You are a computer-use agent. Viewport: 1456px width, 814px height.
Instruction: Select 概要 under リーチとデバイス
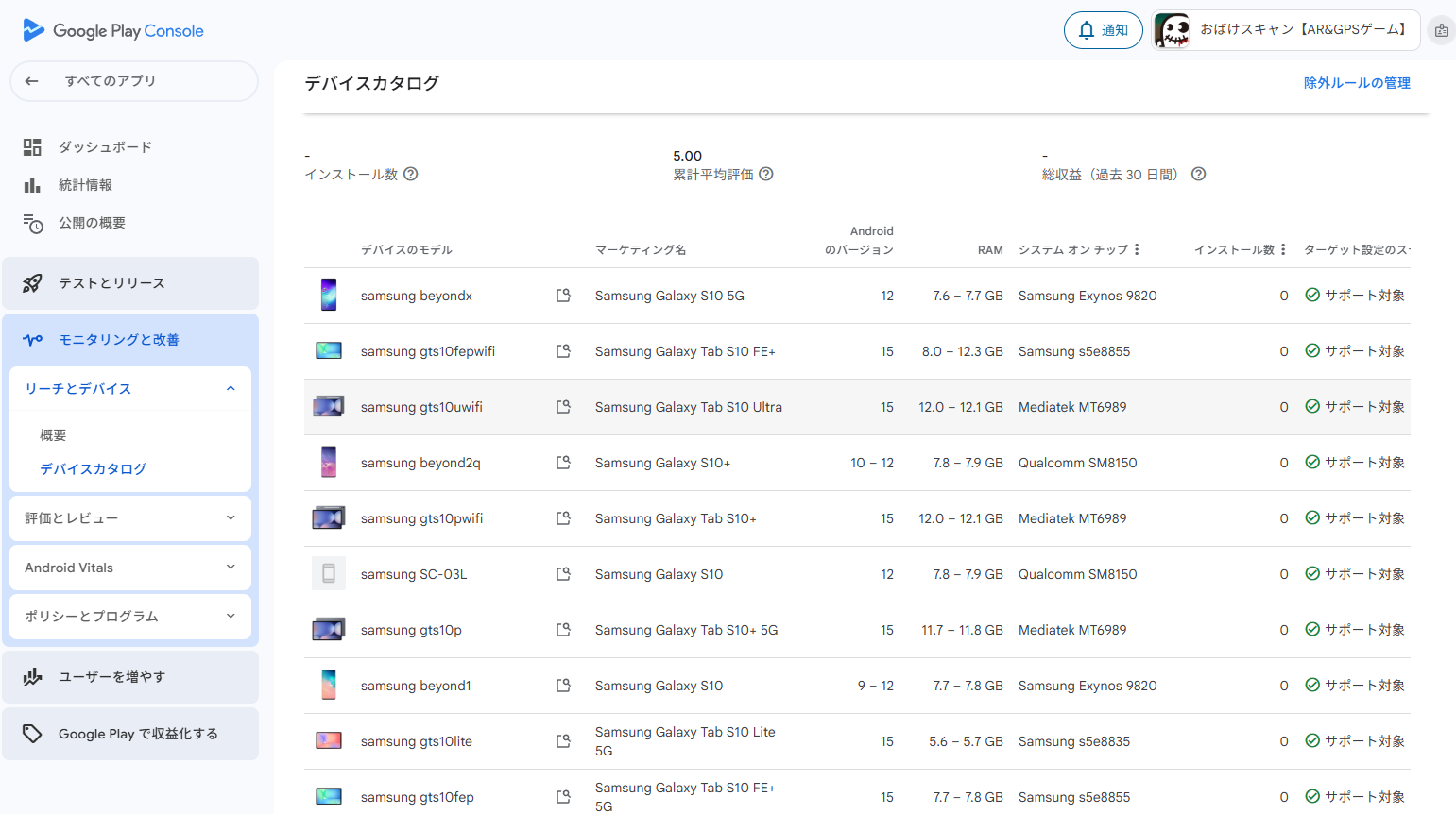53,435
